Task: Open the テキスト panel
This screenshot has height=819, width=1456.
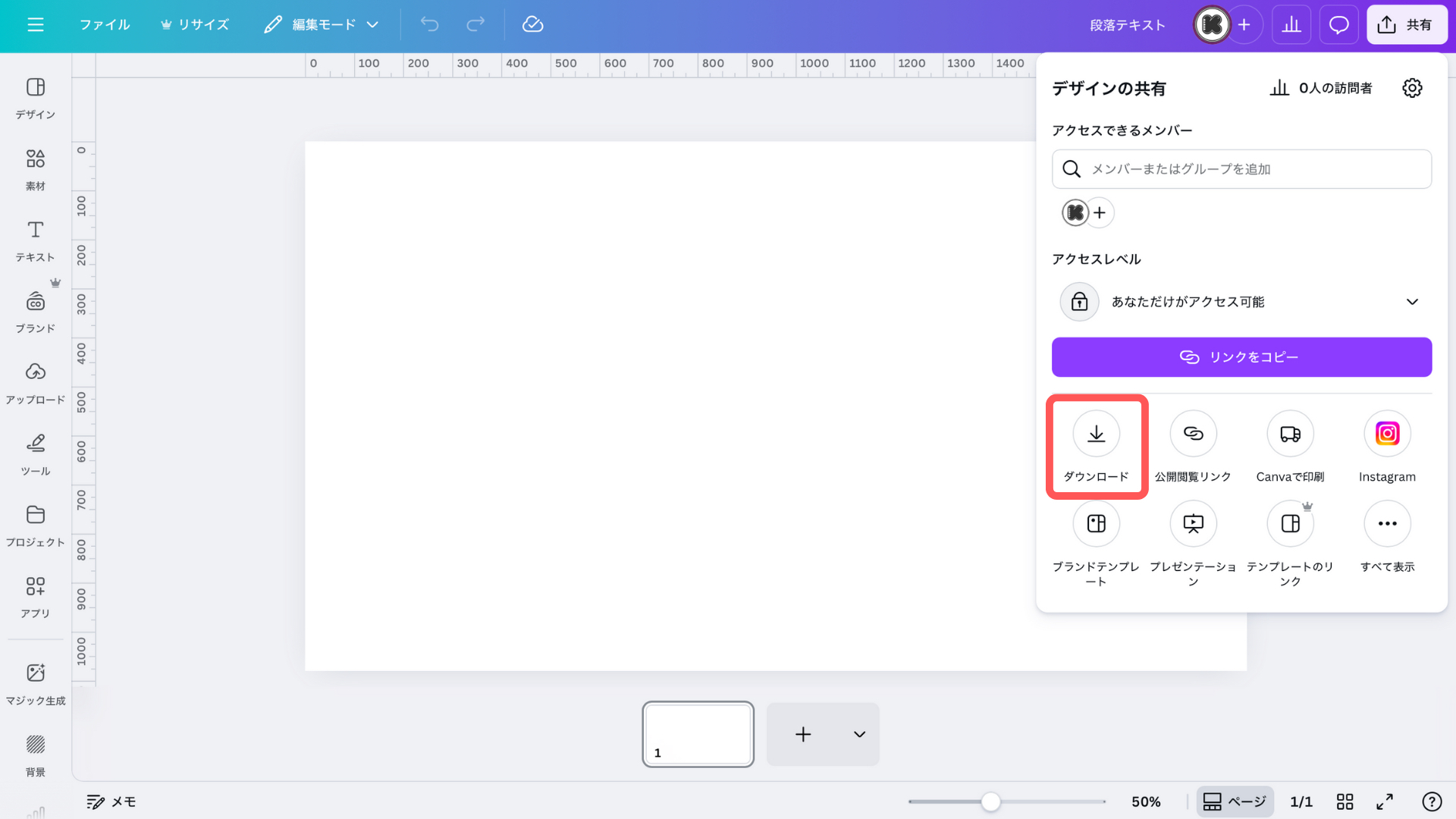Action: (x=36, y=241)
